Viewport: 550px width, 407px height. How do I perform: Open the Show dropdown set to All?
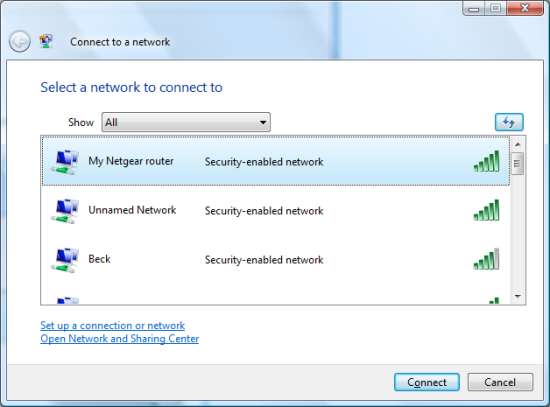[186, 122]
